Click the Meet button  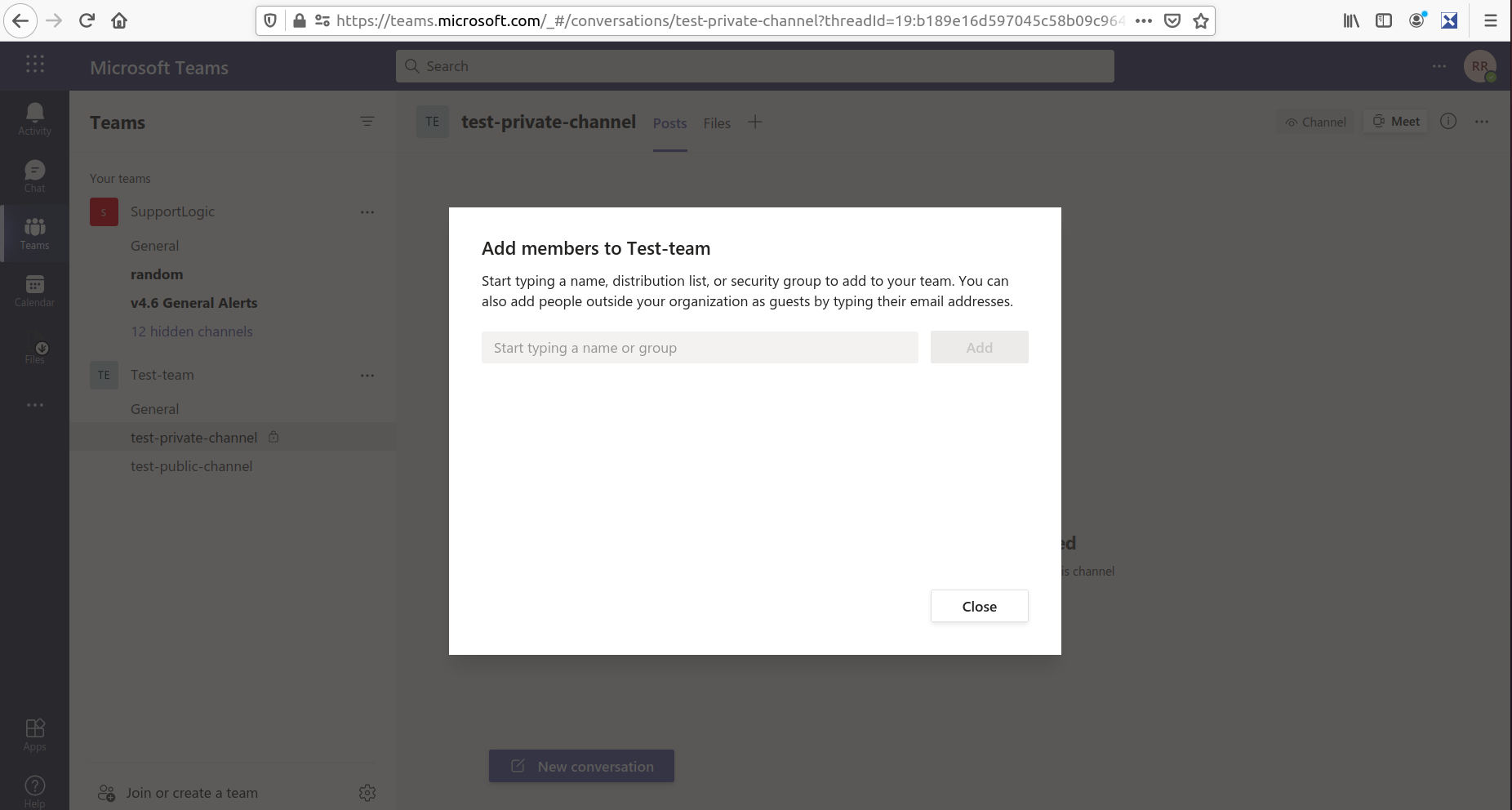point(1396,122)
